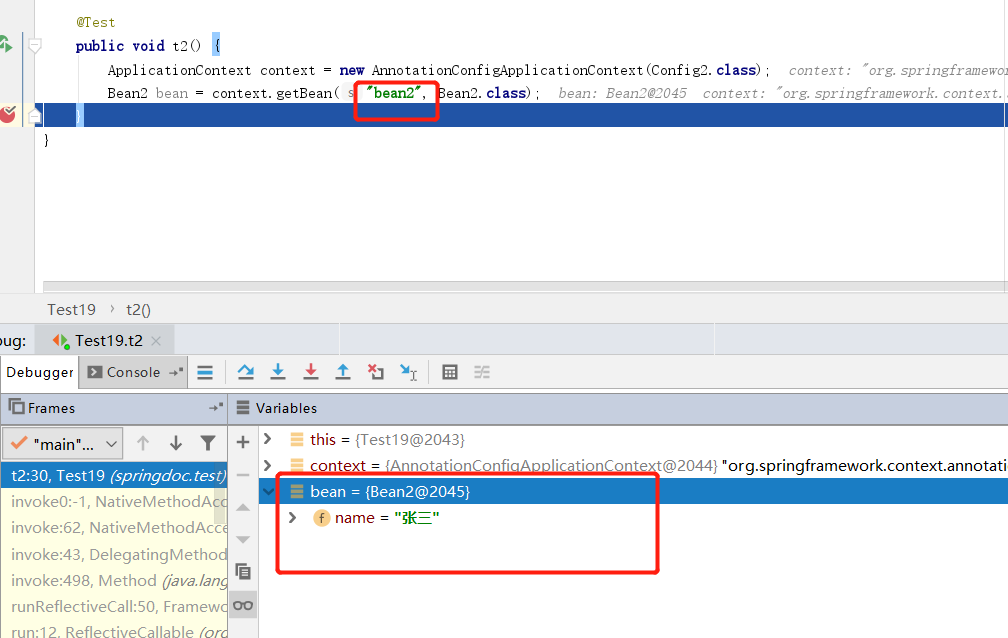Expand the 'name' field node

[292, 517]
